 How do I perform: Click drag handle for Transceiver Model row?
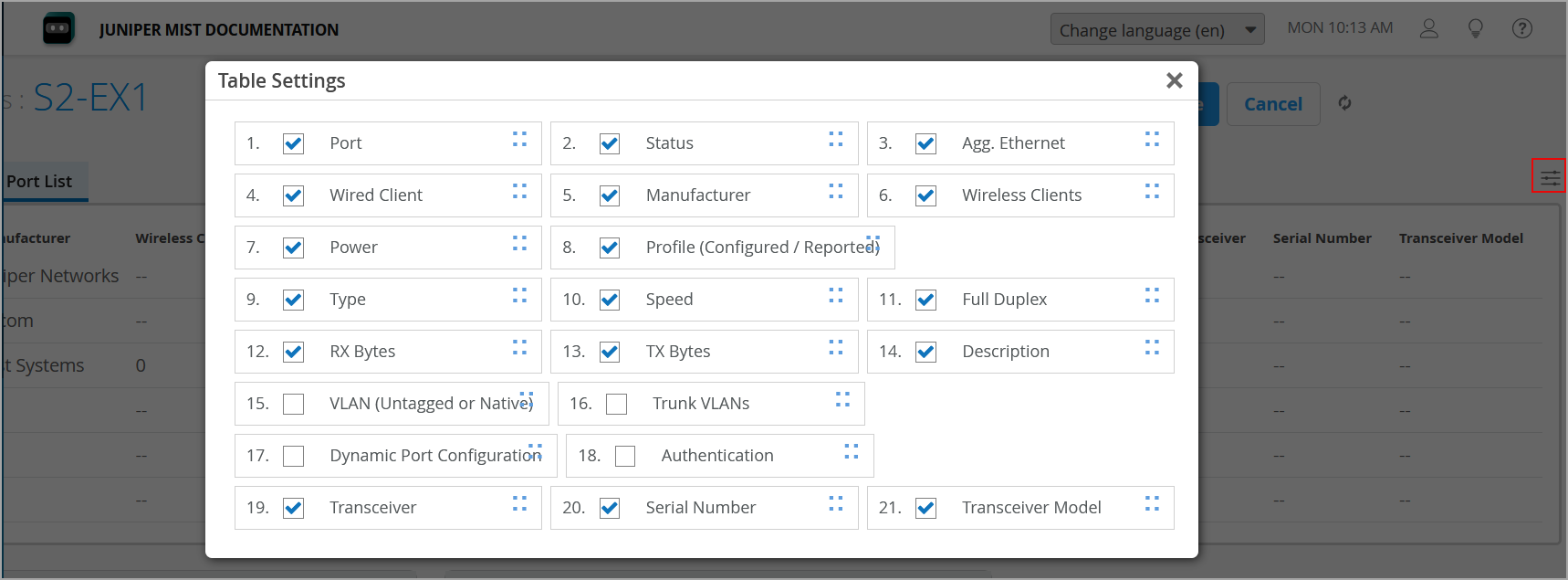click(x=1152, y=503)
